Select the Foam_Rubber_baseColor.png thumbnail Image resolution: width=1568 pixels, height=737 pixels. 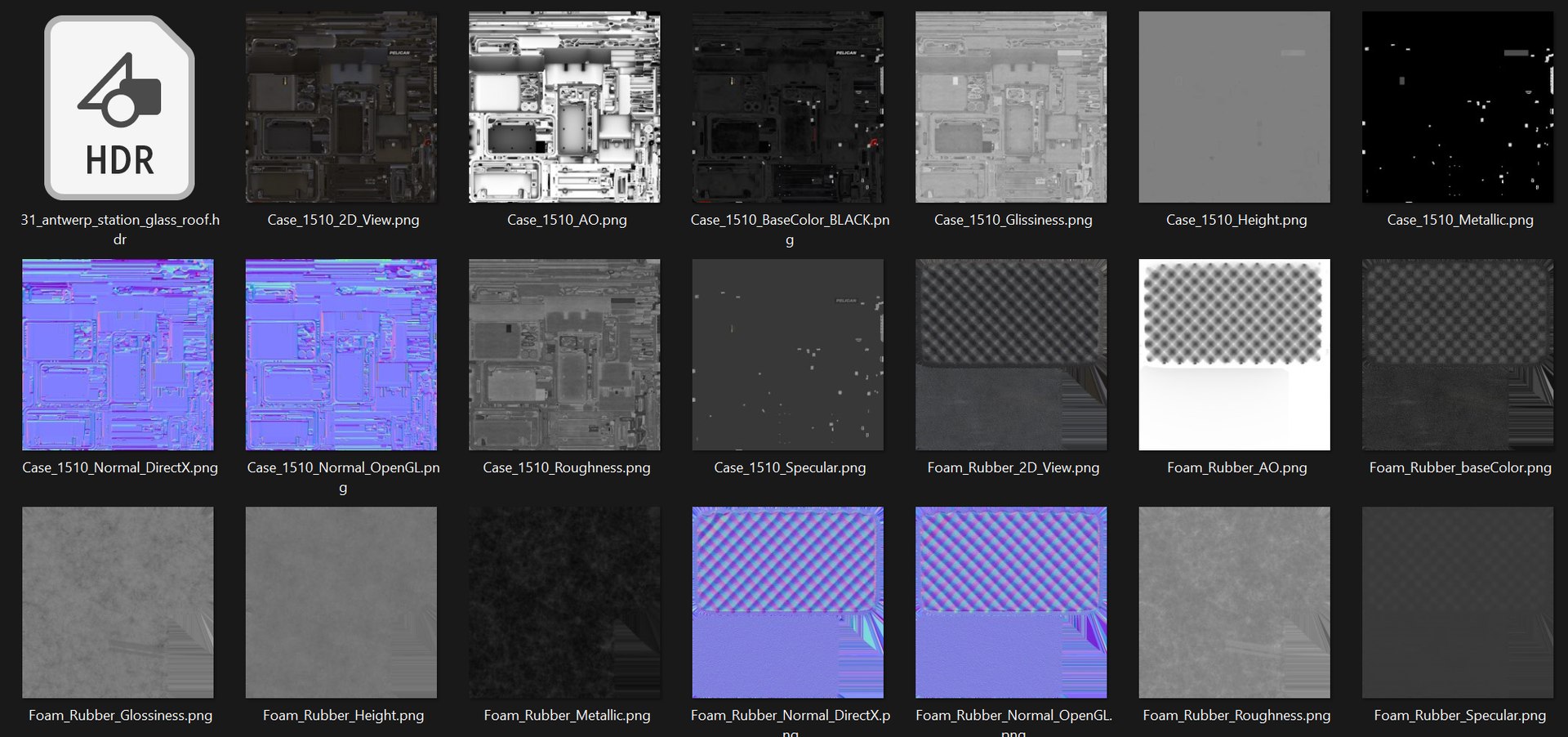pyautogui.click(x=1458, y=355)
